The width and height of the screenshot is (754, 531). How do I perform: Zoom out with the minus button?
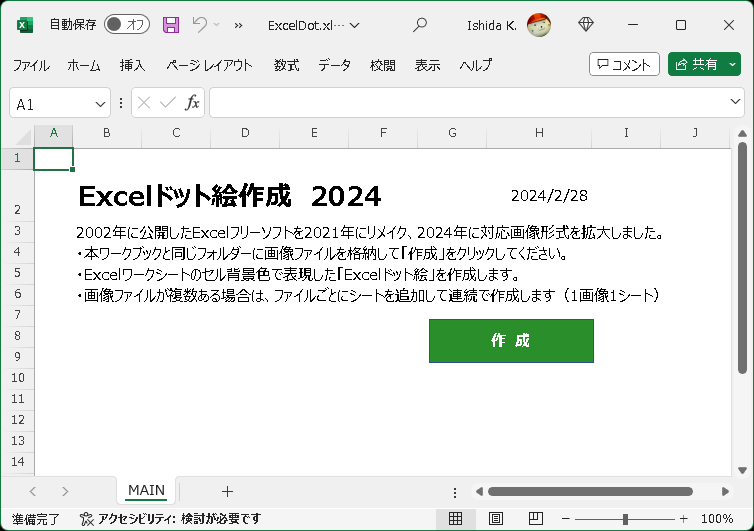[566, 519]
